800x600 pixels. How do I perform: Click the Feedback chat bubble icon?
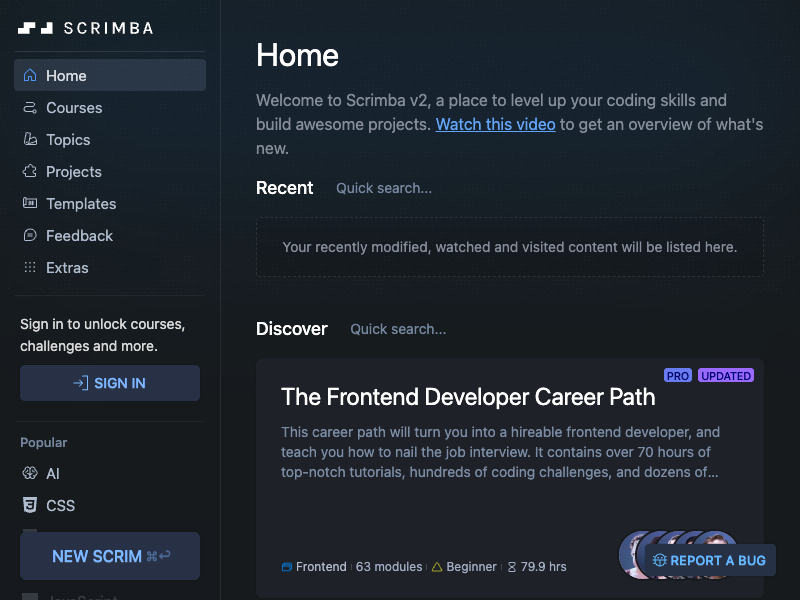pos(30,235)
